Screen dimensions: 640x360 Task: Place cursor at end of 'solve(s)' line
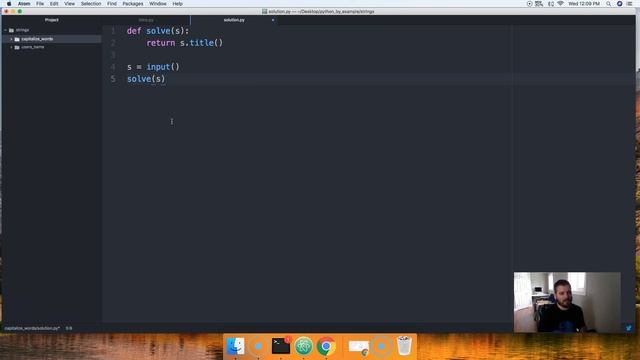[x=166, y=79]
